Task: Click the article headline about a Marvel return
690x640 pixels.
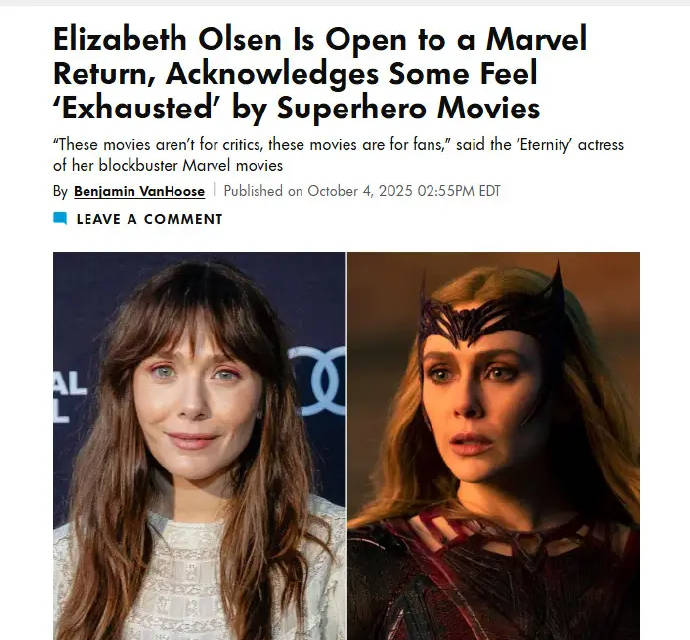Action: (320, 73)
